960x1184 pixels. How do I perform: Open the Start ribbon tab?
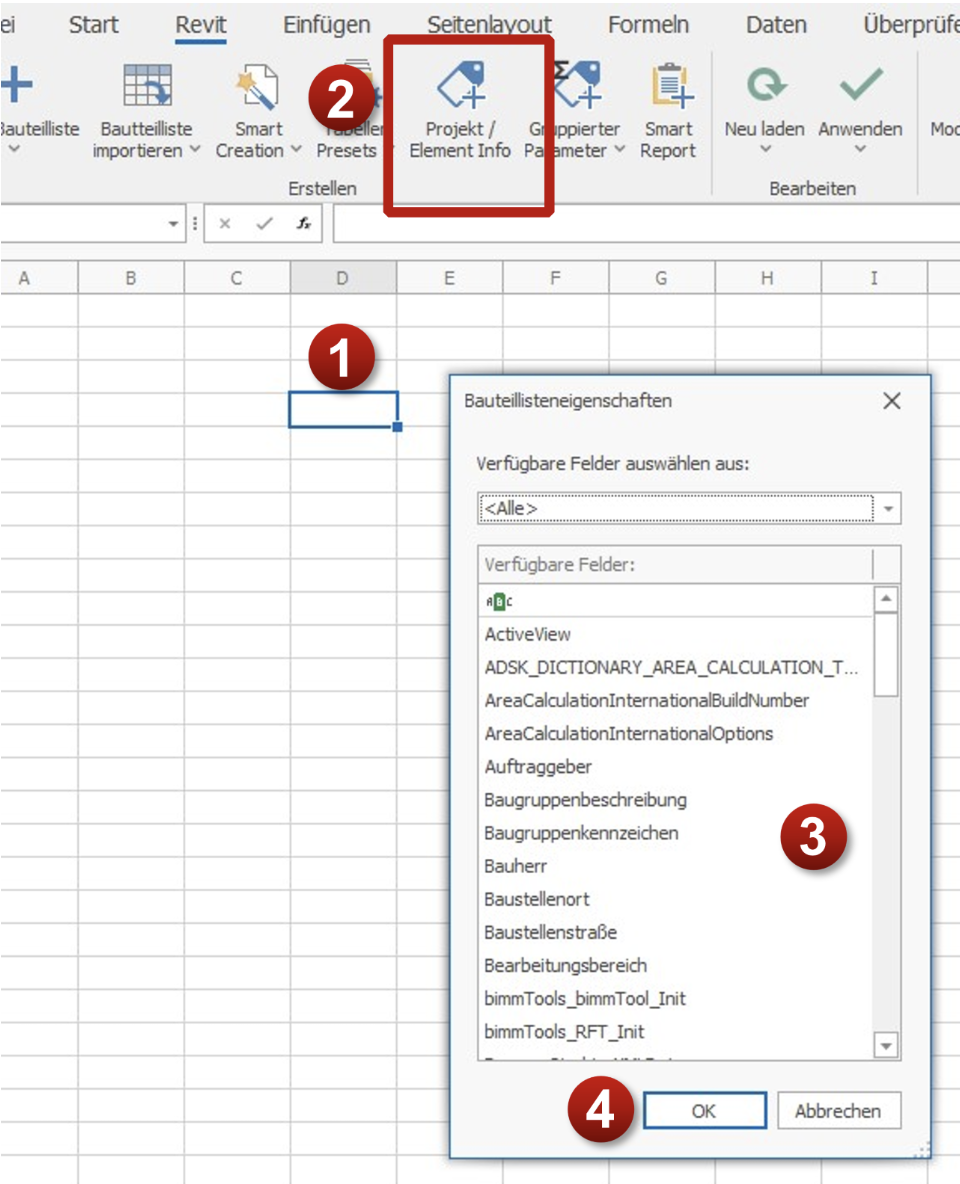pos(94,25)
